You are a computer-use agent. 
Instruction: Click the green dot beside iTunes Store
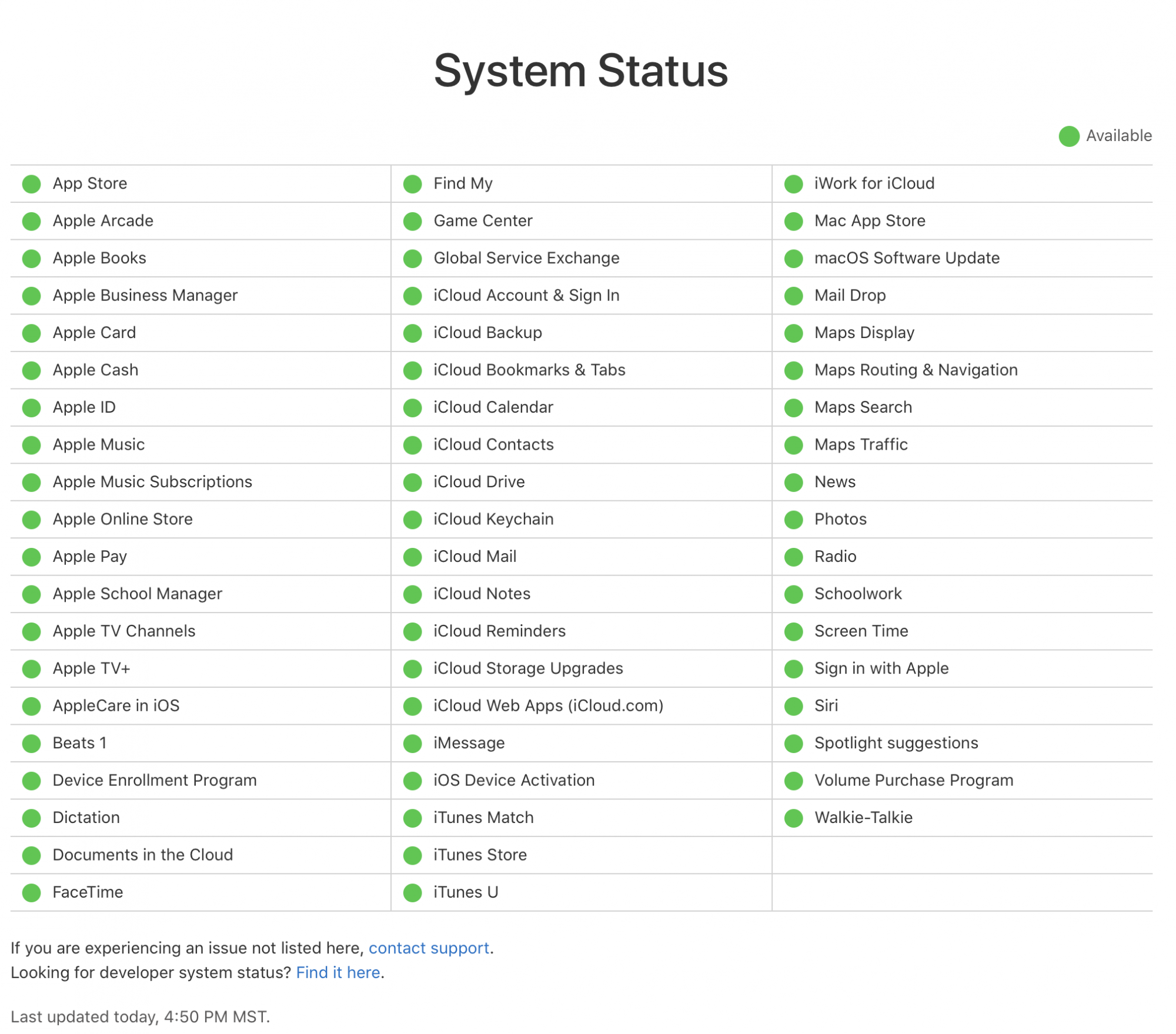(x=413, y=855)
